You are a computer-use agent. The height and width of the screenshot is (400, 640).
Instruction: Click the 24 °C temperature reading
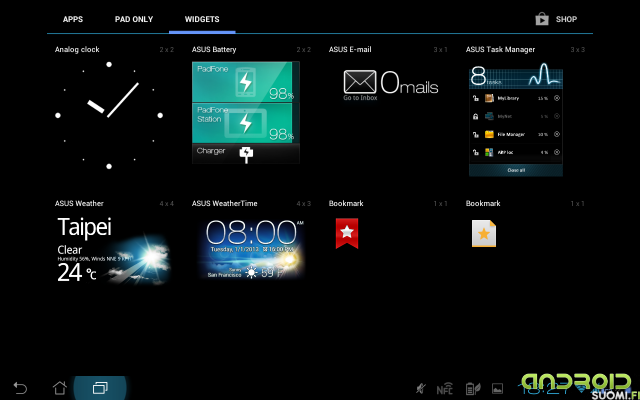(x=77, y=273)
